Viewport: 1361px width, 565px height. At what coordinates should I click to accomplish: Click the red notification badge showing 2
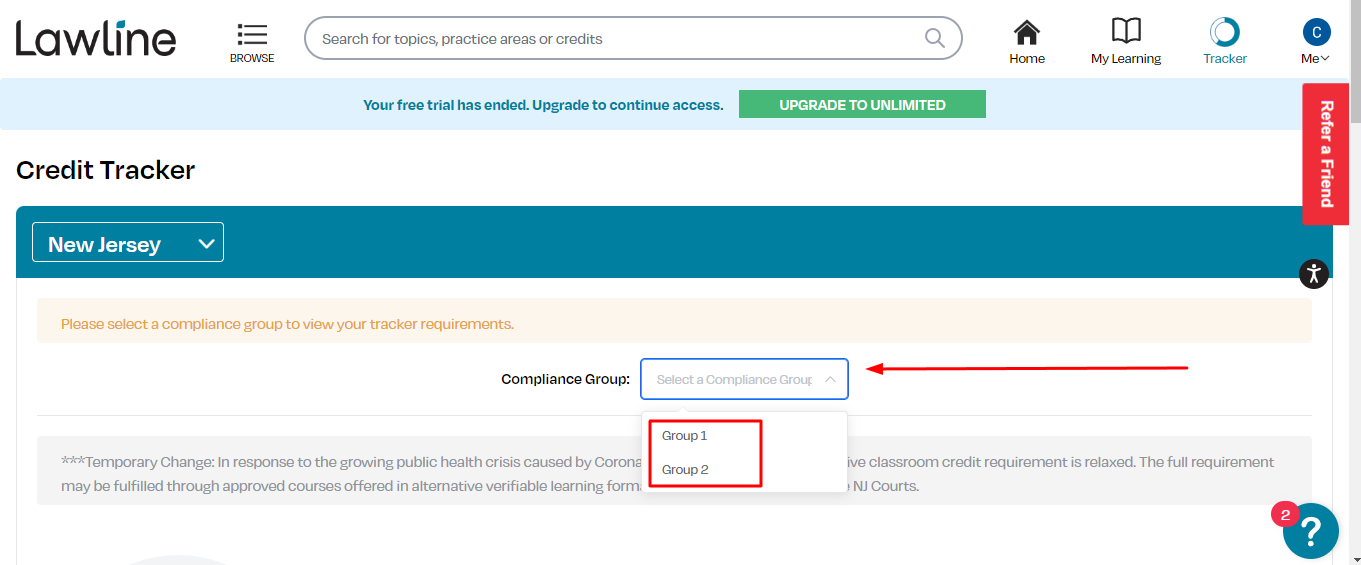tap(1284, 514)
